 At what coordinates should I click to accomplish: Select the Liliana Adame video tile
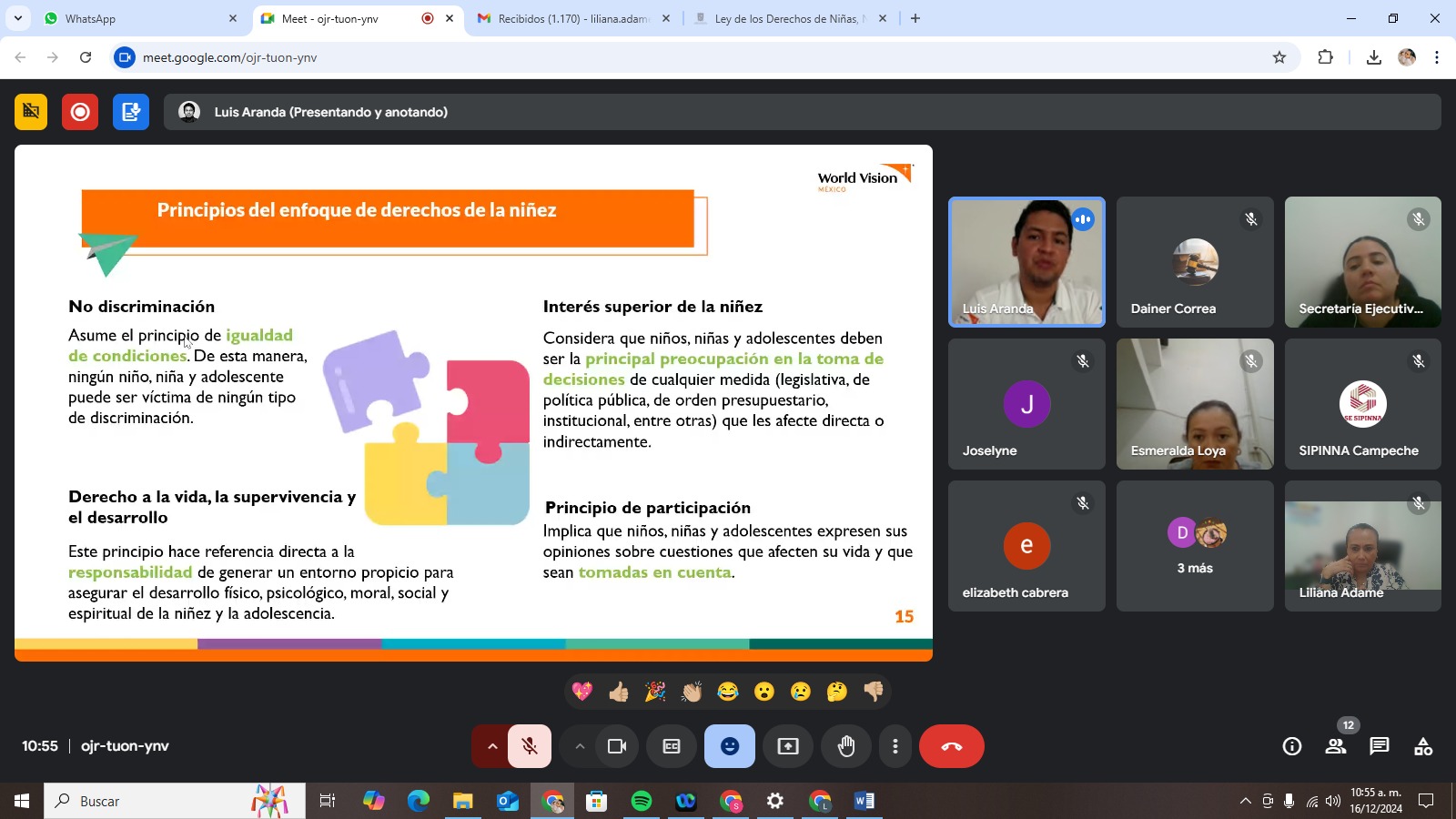click(1363, 546)
